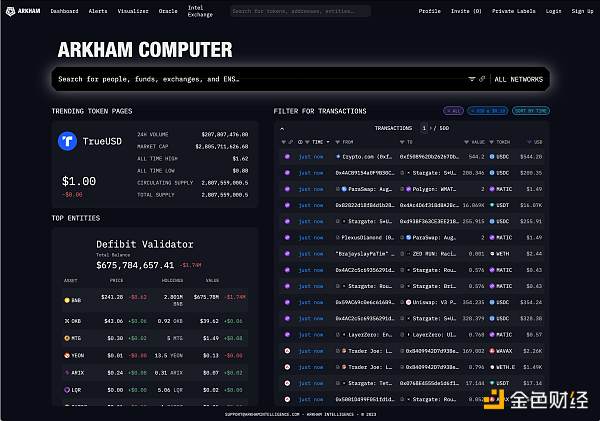
Task: Click the page number 1 field
Action: 424,128
